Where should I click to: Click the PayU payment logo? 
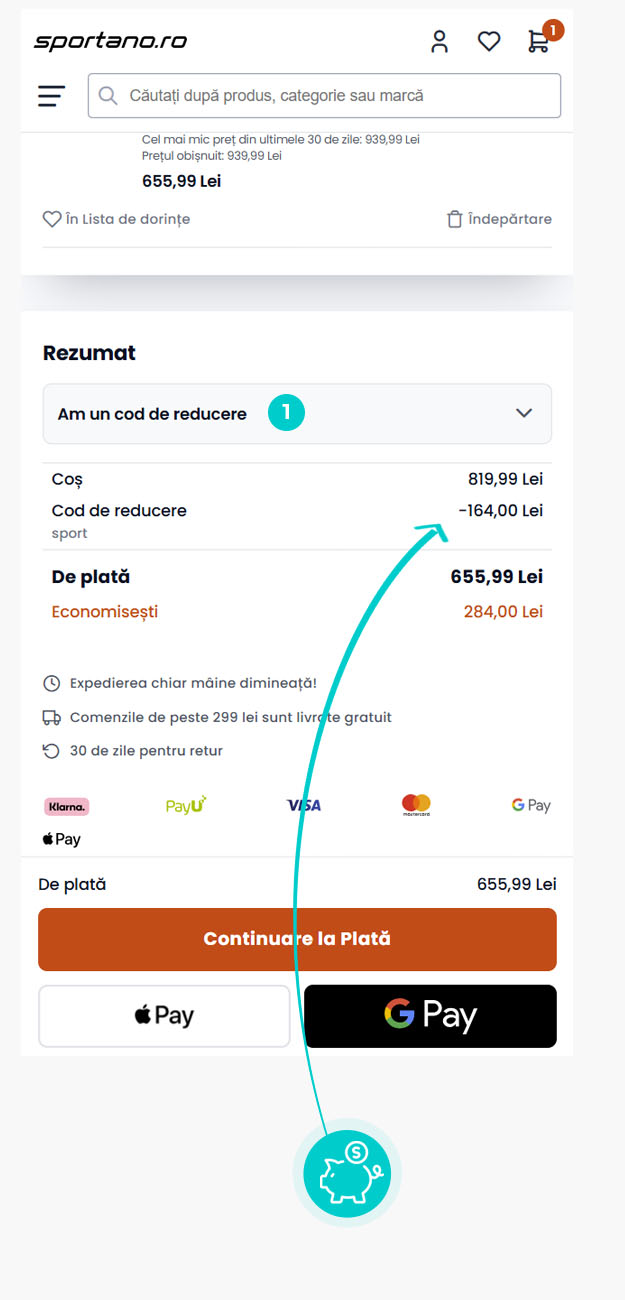[x=186, y=805]
